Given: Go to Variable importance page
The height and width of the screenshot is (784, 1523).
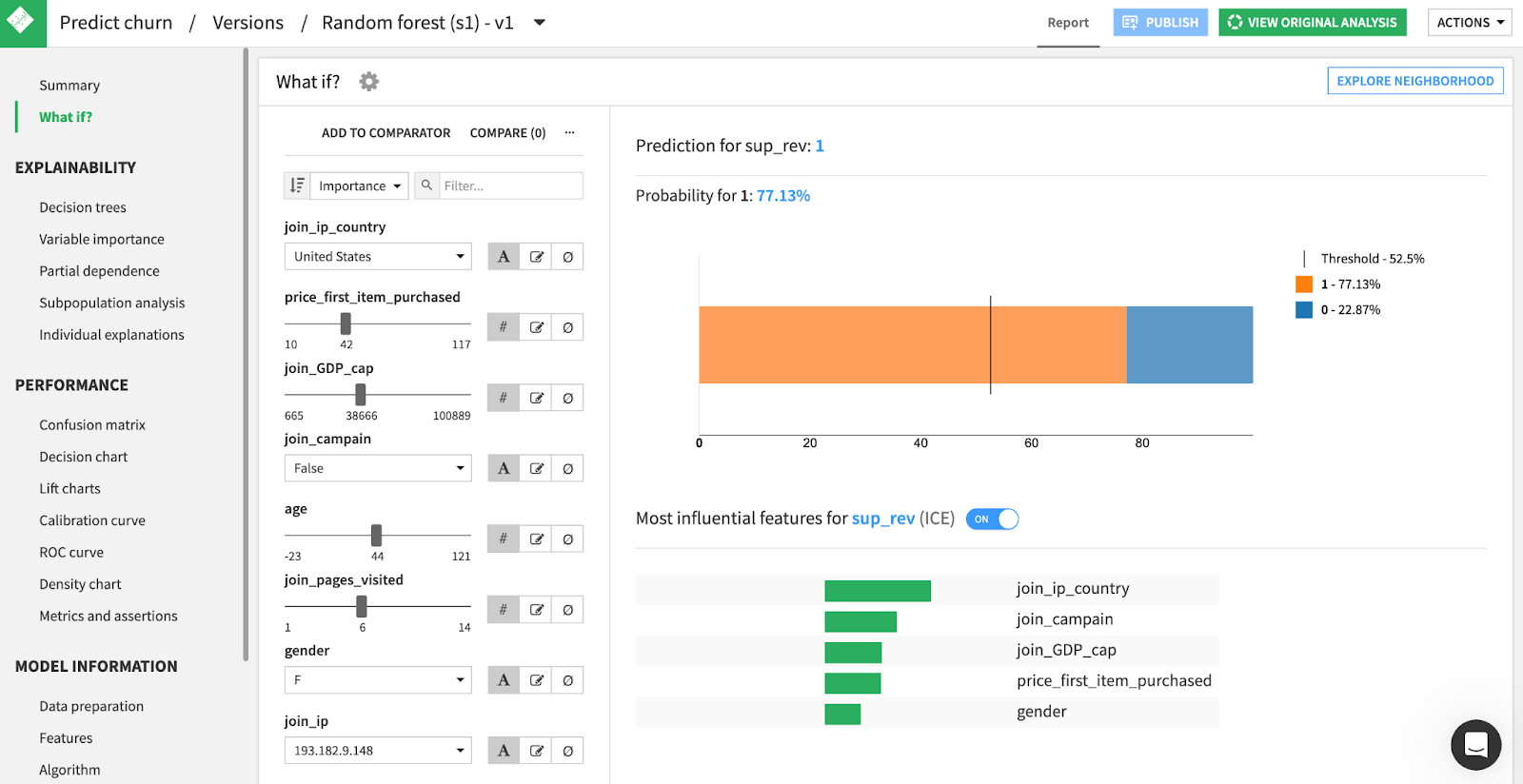Looking at the screenshot, I should 102,239.
